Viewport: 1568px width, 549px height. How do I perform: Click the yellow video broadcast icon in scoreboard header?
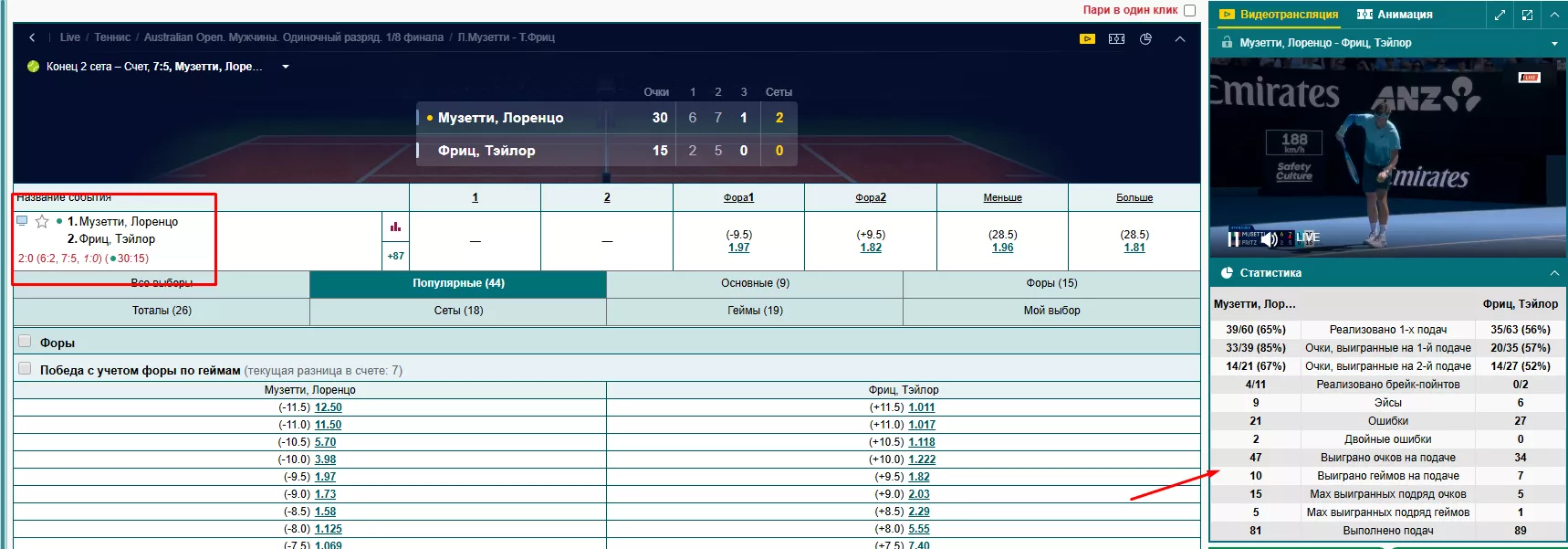point(1087,39)
